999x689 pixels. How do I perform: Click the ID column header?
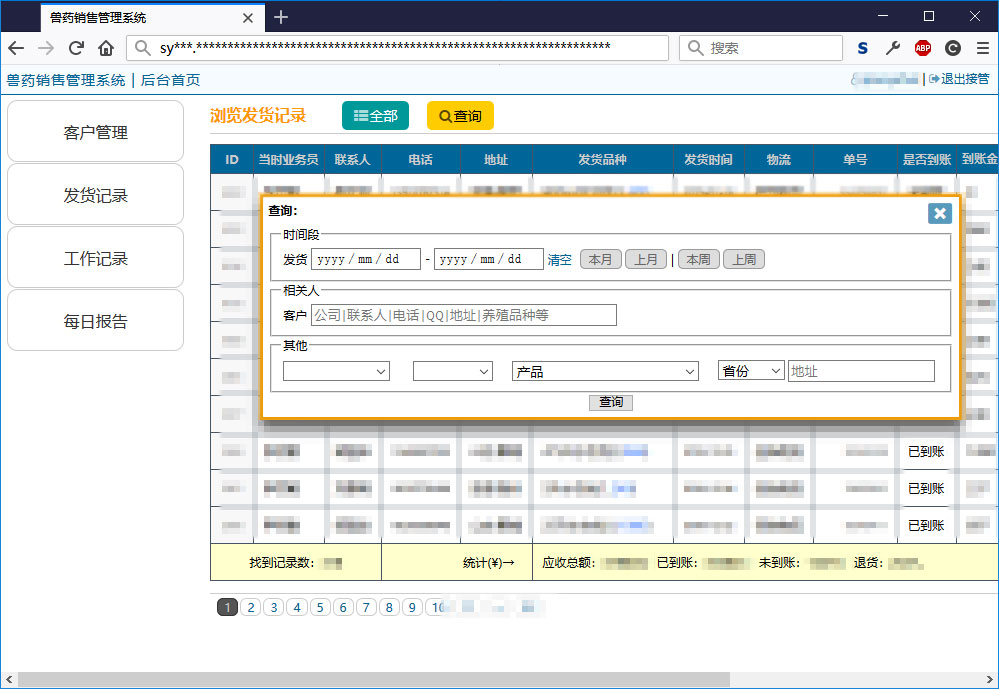(x=232, y=159)
